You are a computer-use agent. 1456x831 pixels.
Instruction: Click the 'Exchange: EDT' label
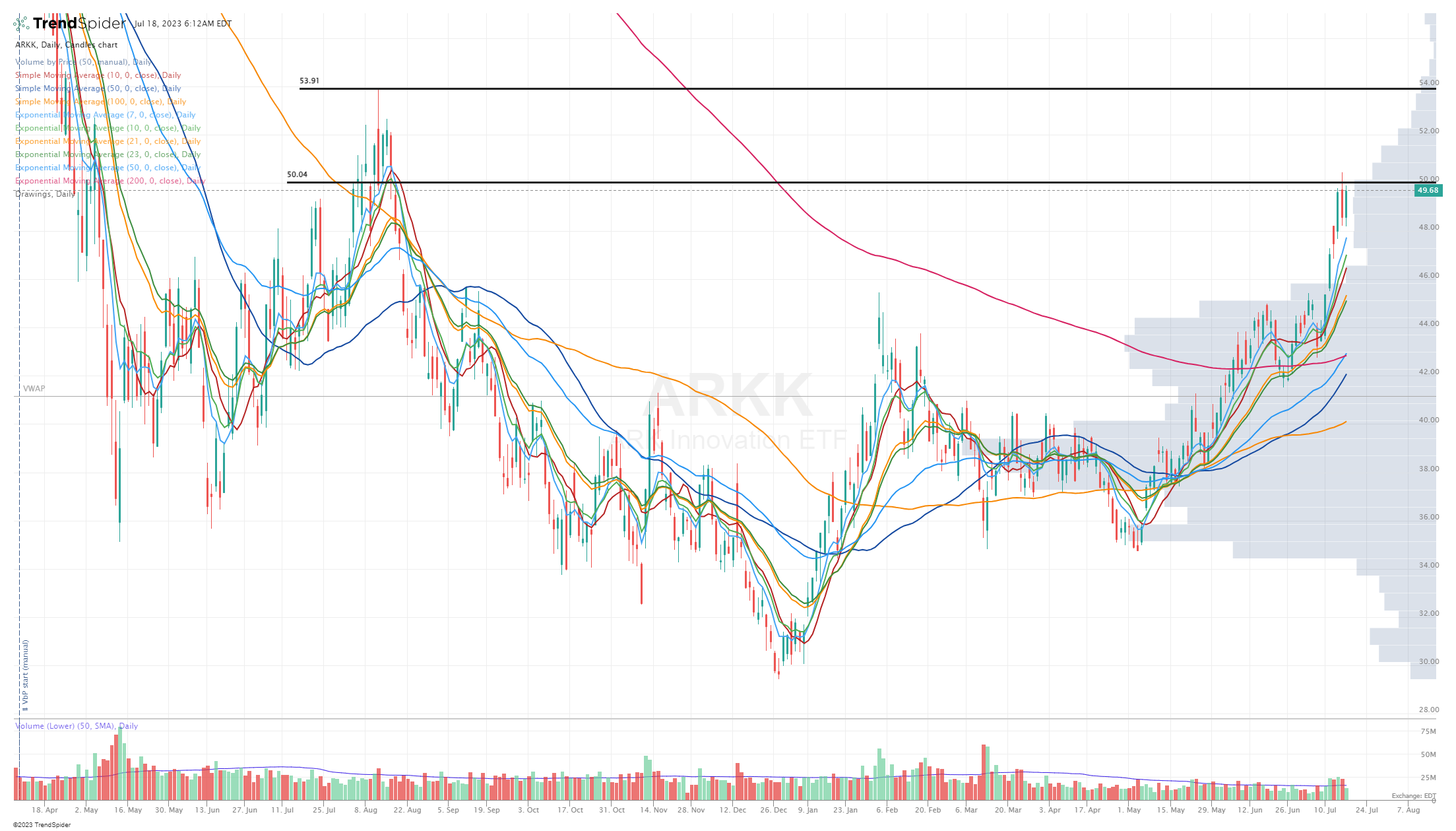click(1414, 796)
